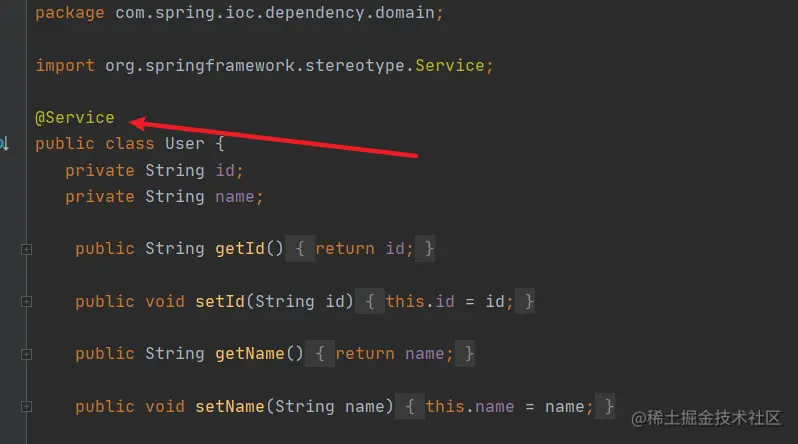
Task: Expand the folded getId() method
Action: pyautogui.click(x=26, y=249)
